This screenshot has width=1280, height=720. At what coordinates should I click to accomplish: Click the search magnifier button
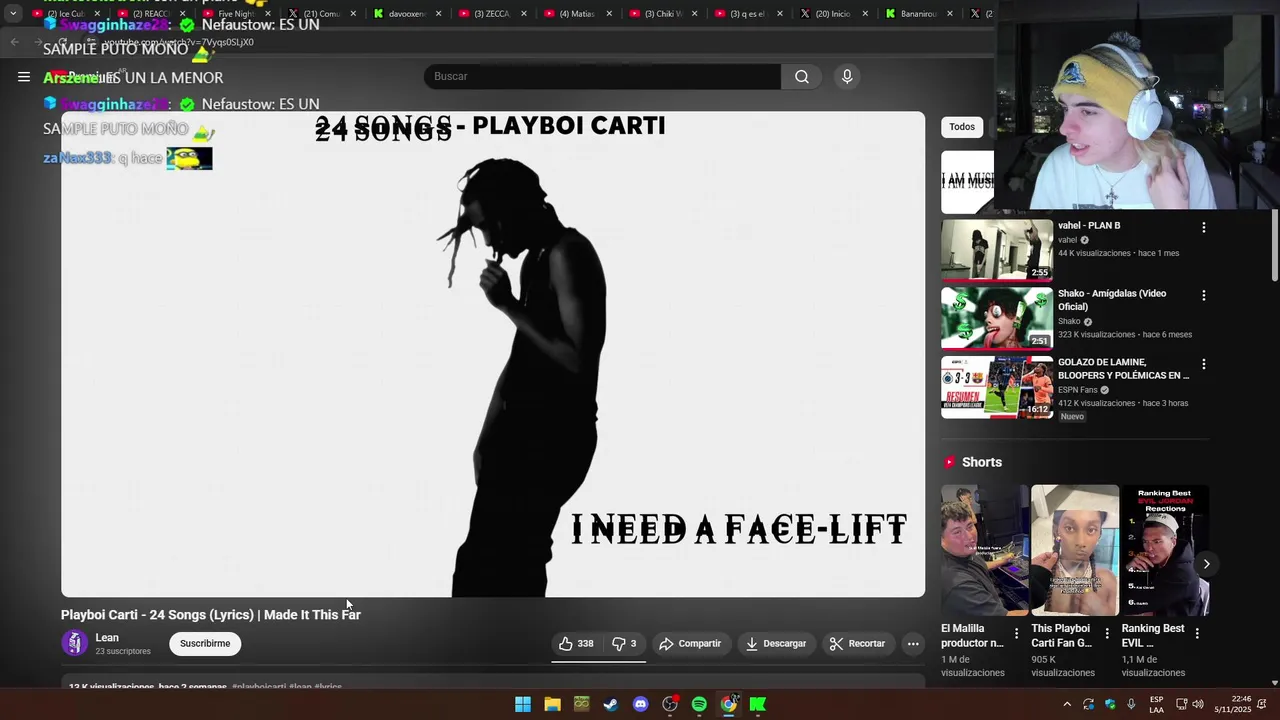802,77
